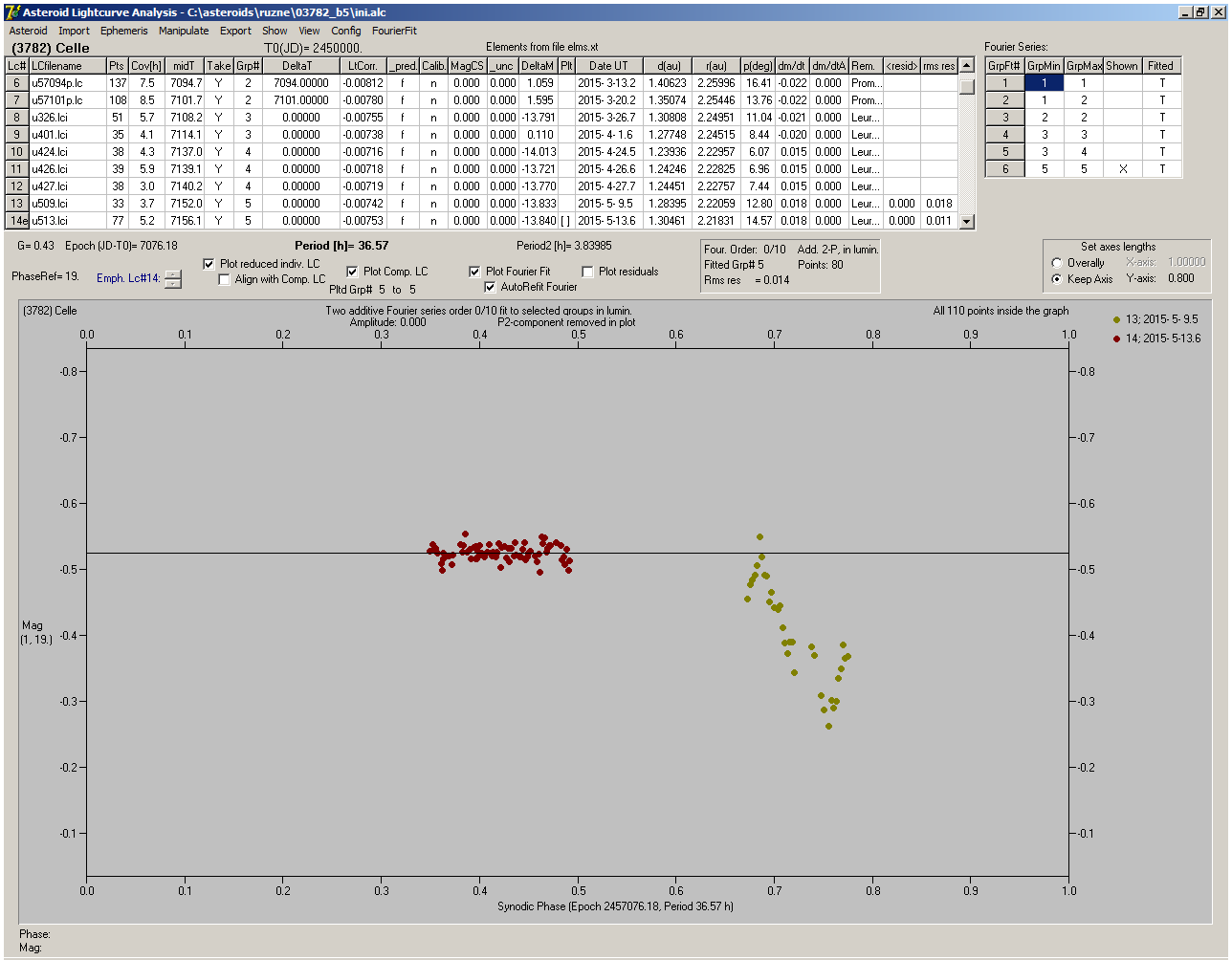The image size is (1232, 960).
Task: Open the Config menu
Action: (346, 31)
